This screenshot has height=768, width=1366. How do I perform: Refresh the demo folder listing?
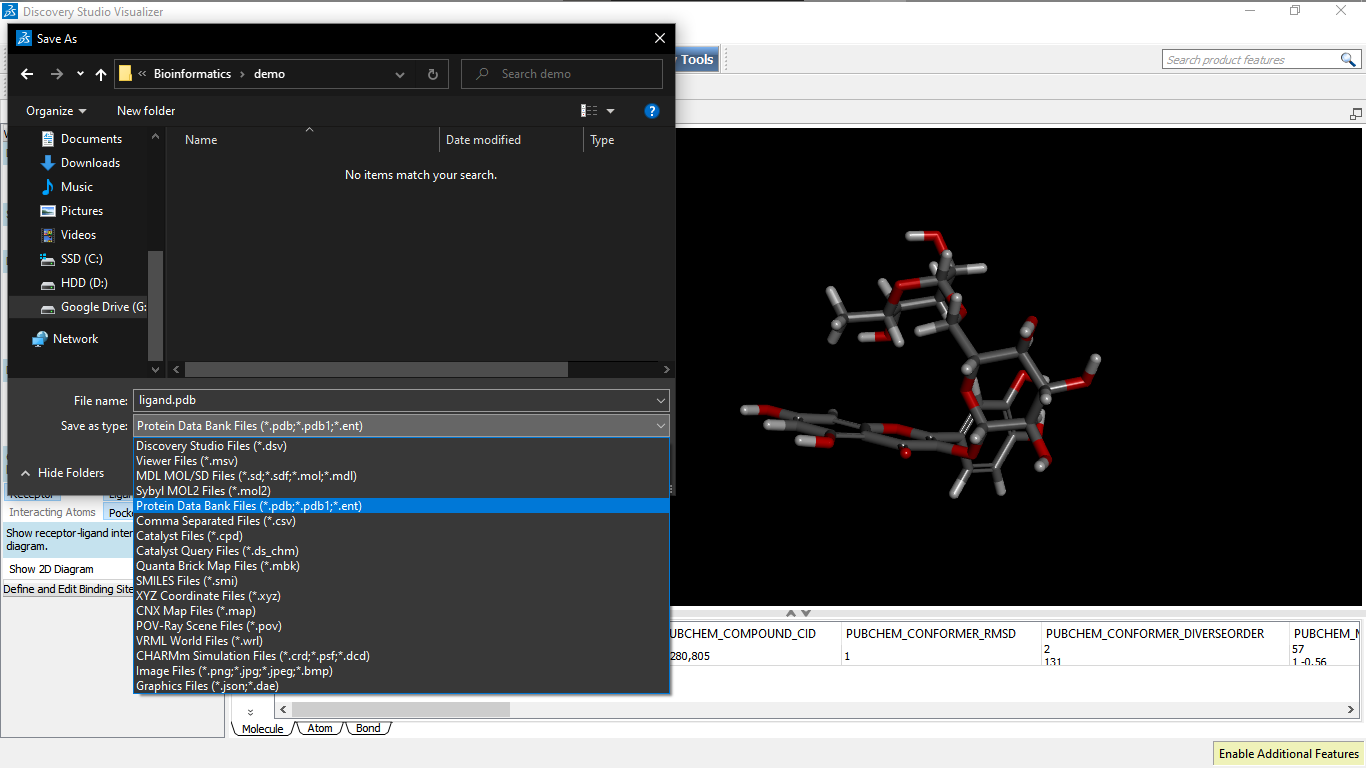(432, 74)
